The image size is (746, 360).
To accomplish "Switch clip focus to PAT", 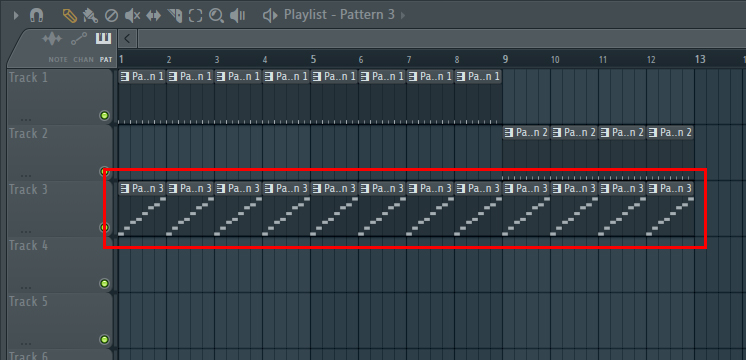I will (106, 60).
